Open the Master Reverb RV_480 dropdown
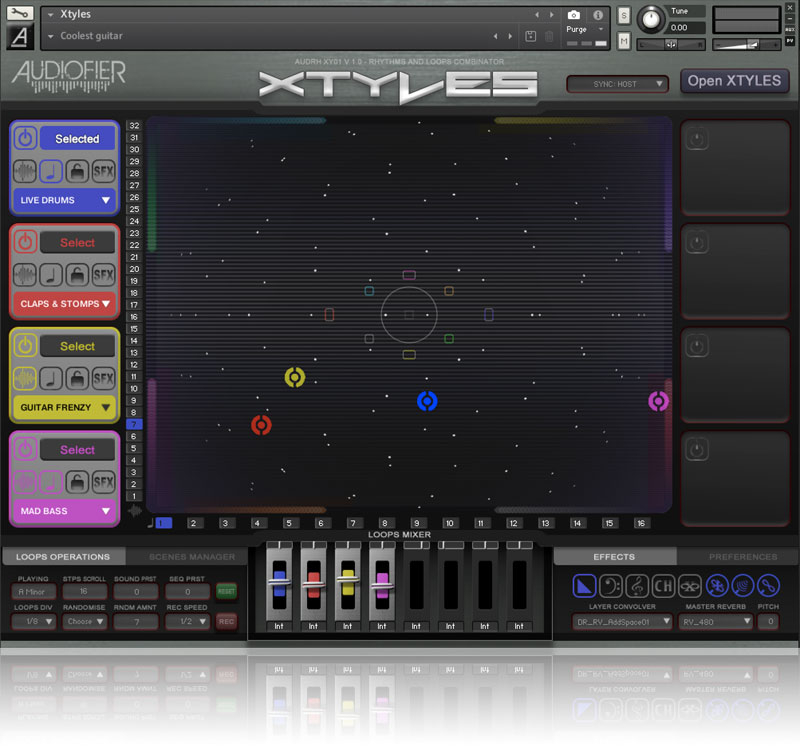 tap(716, 622)
